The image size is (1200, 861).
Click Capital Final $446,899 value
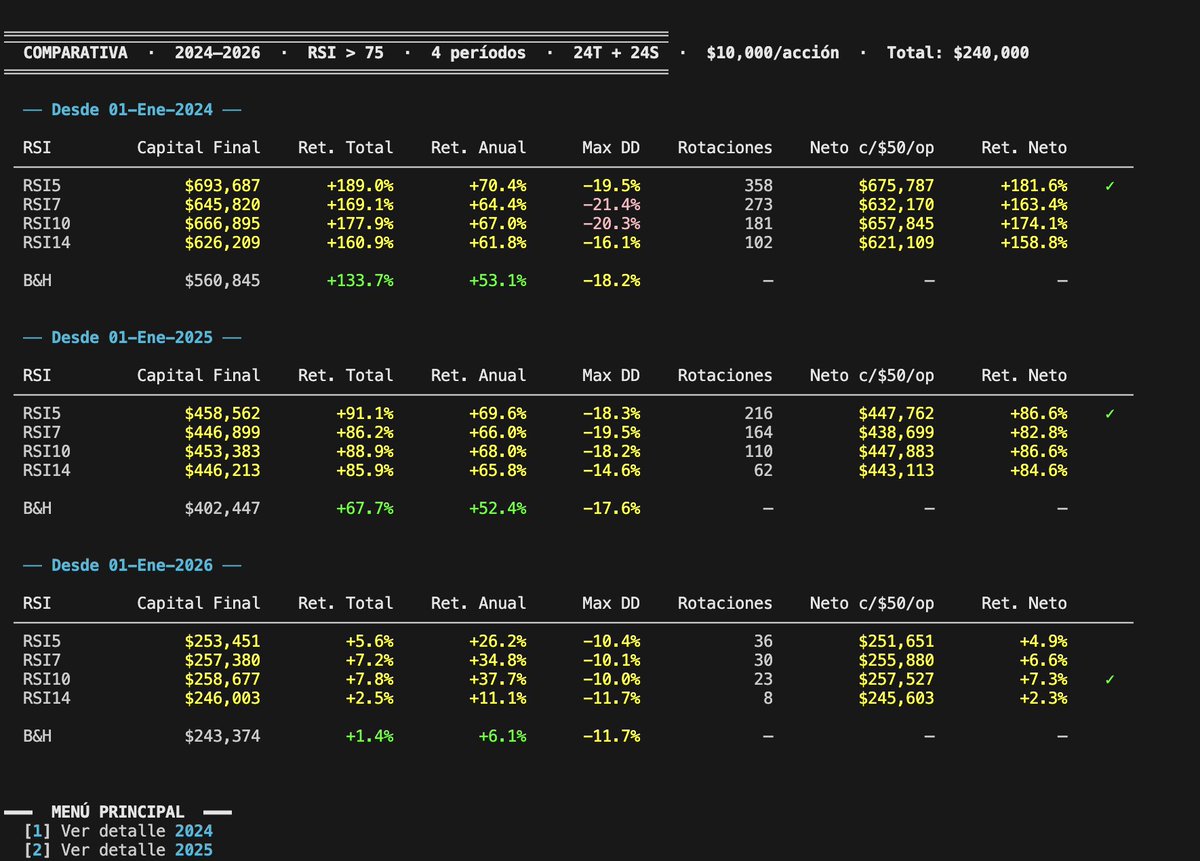pyautogui.click(x=222, y=432)
